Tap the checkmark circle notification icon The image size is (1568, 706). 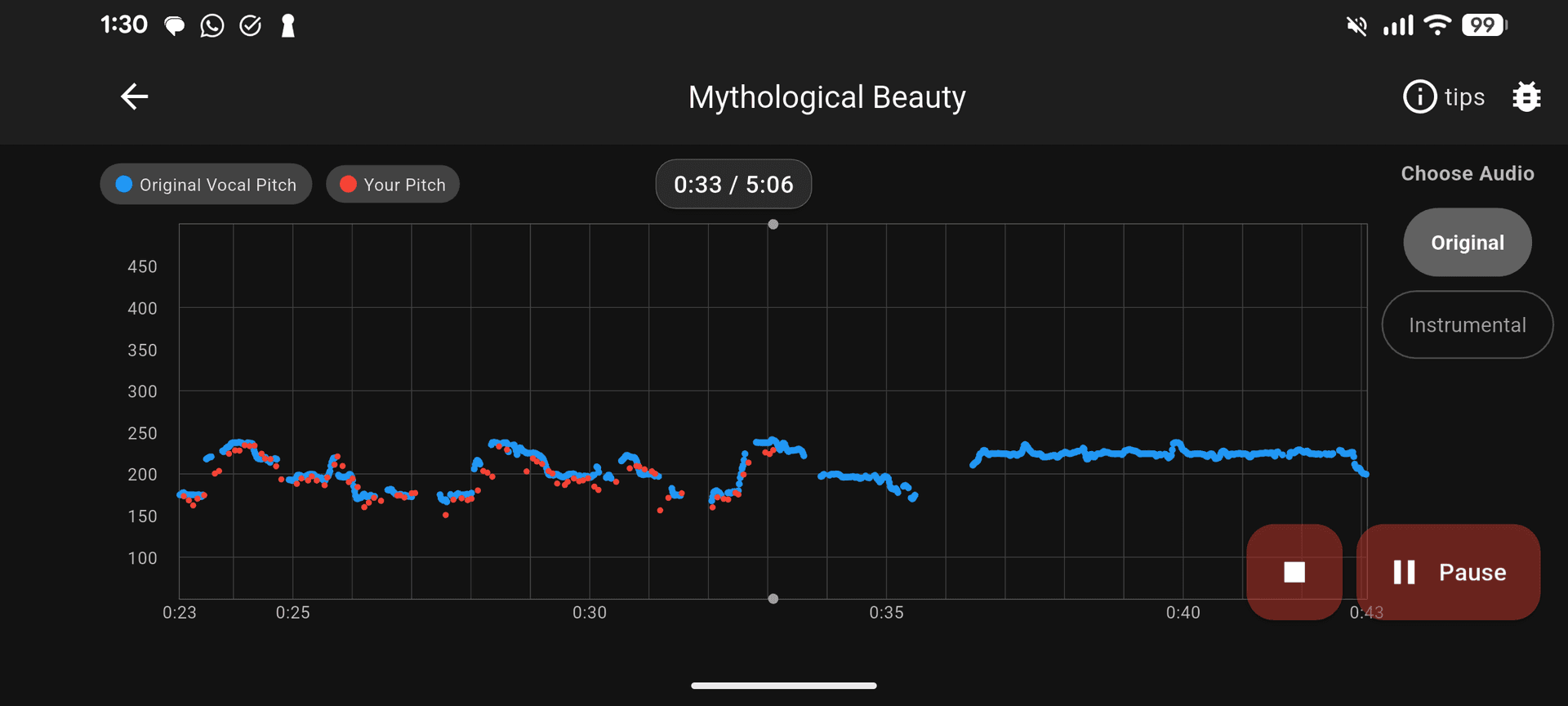250,26
